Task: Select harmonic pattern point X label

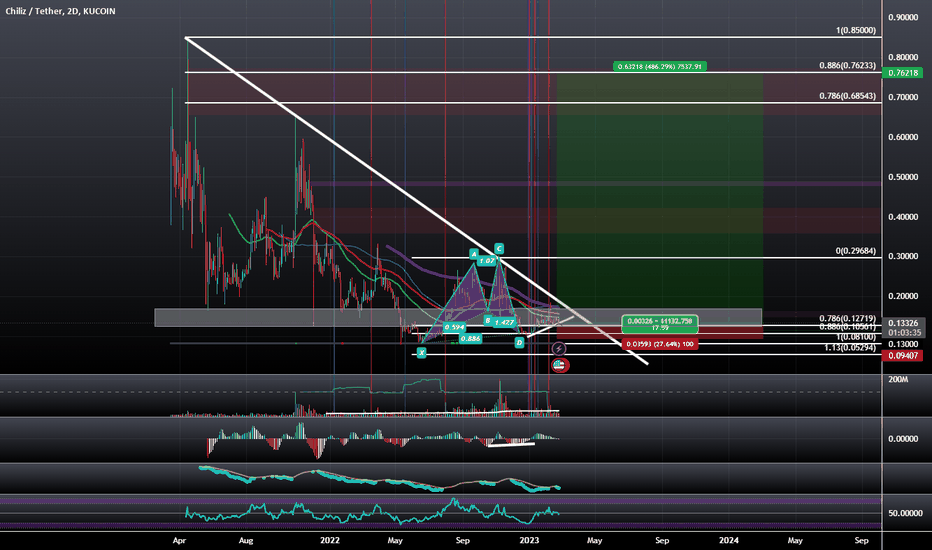Action: (x=421, y=353)
